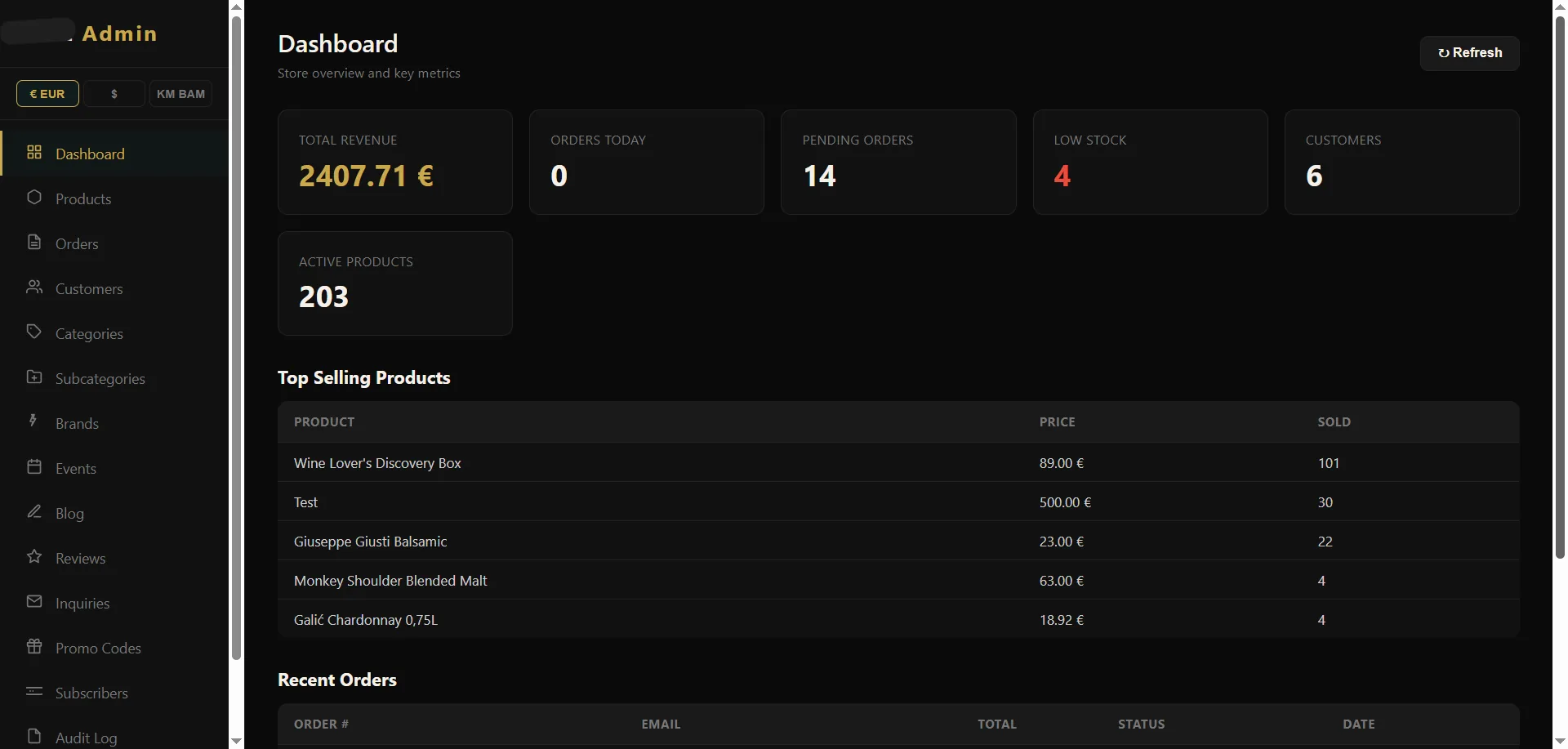The image size is (1568, 749).
Task: Click the Total Revenue card
Action: 395,162
